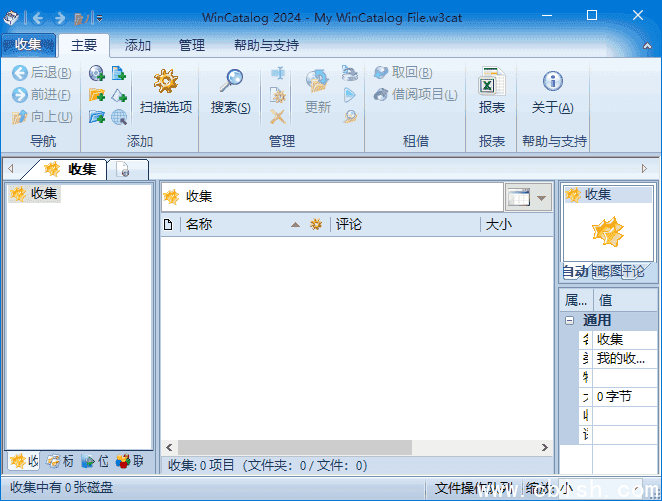
Task: Select the 自动 preview tab
Action: click(575, 271)
